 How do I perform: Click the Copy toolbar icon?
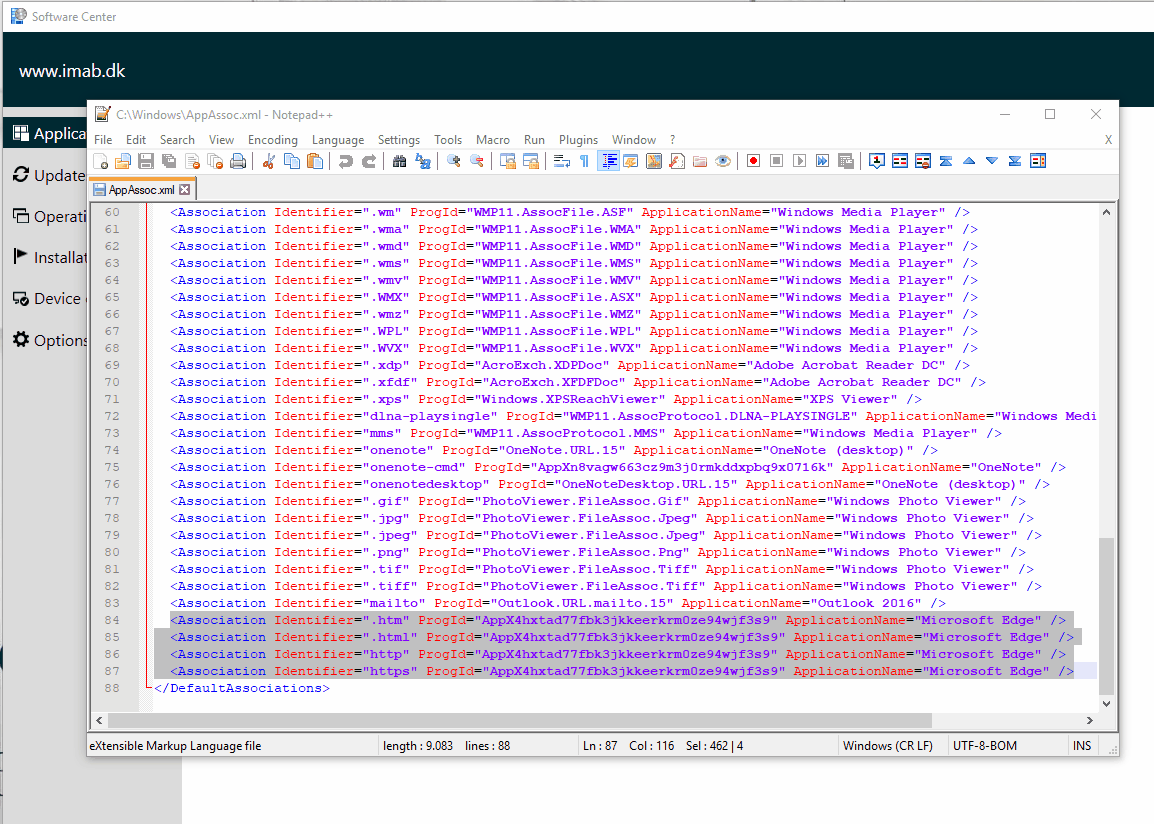pos(292,161)
